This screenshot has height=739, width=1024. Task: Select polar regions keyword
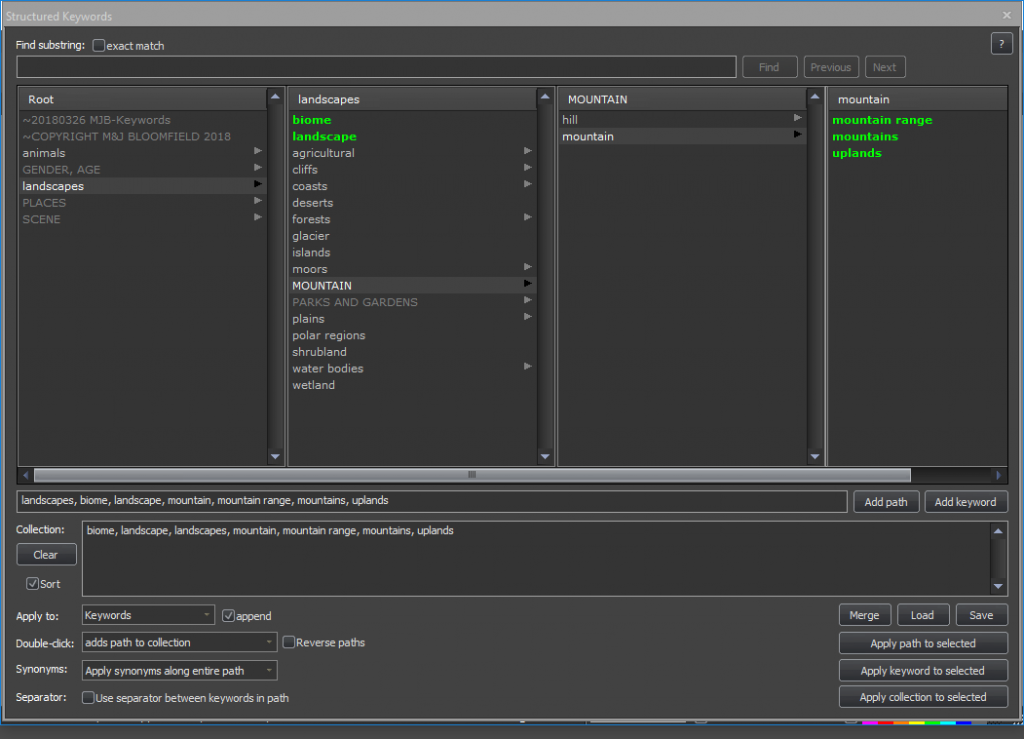click(x=411, y=336)
